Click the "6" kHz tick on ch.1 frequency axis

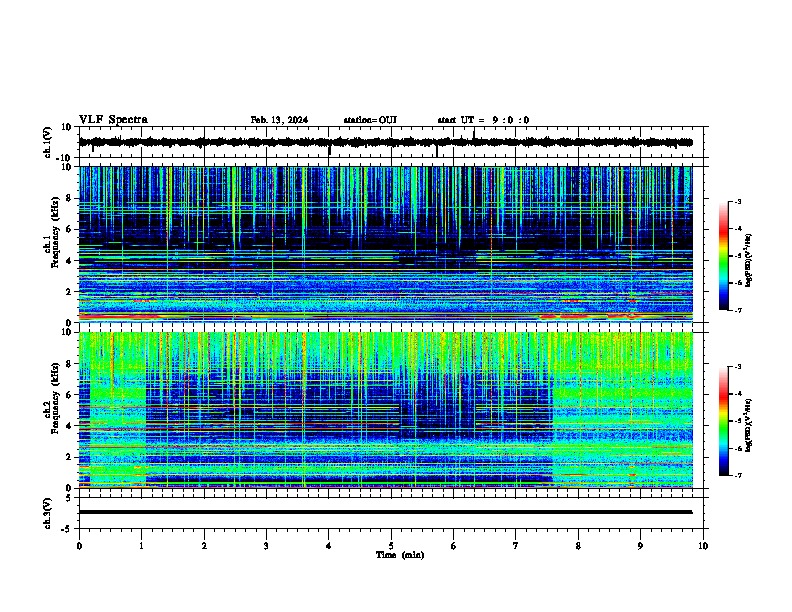point(70,229)
